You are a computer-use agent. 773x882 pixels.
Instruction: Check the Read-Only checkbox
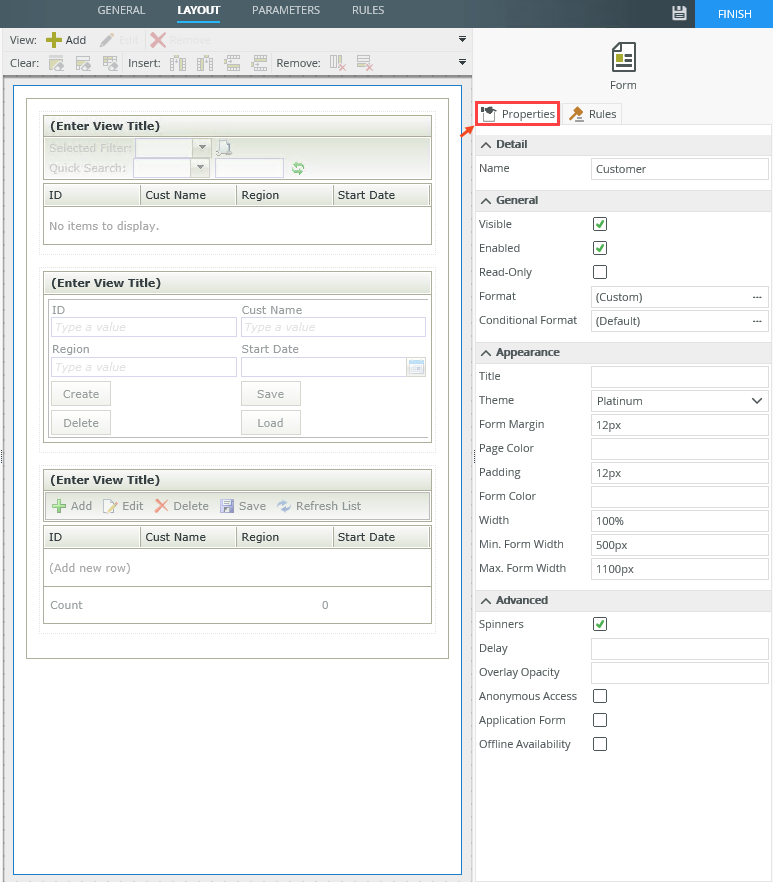pos(600,272)
